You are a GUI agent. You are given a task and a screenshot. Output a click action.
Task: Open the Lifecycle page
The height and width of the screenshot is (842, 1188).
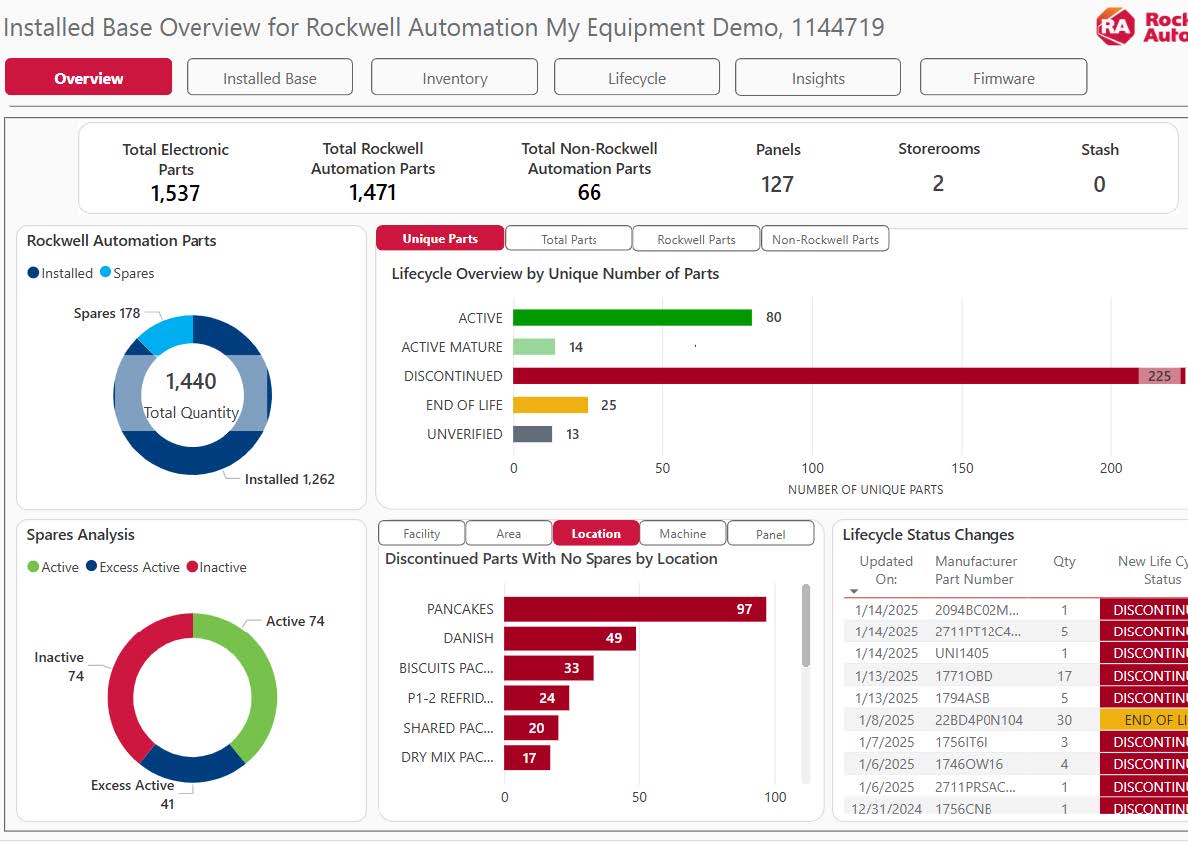pos(636,78)
